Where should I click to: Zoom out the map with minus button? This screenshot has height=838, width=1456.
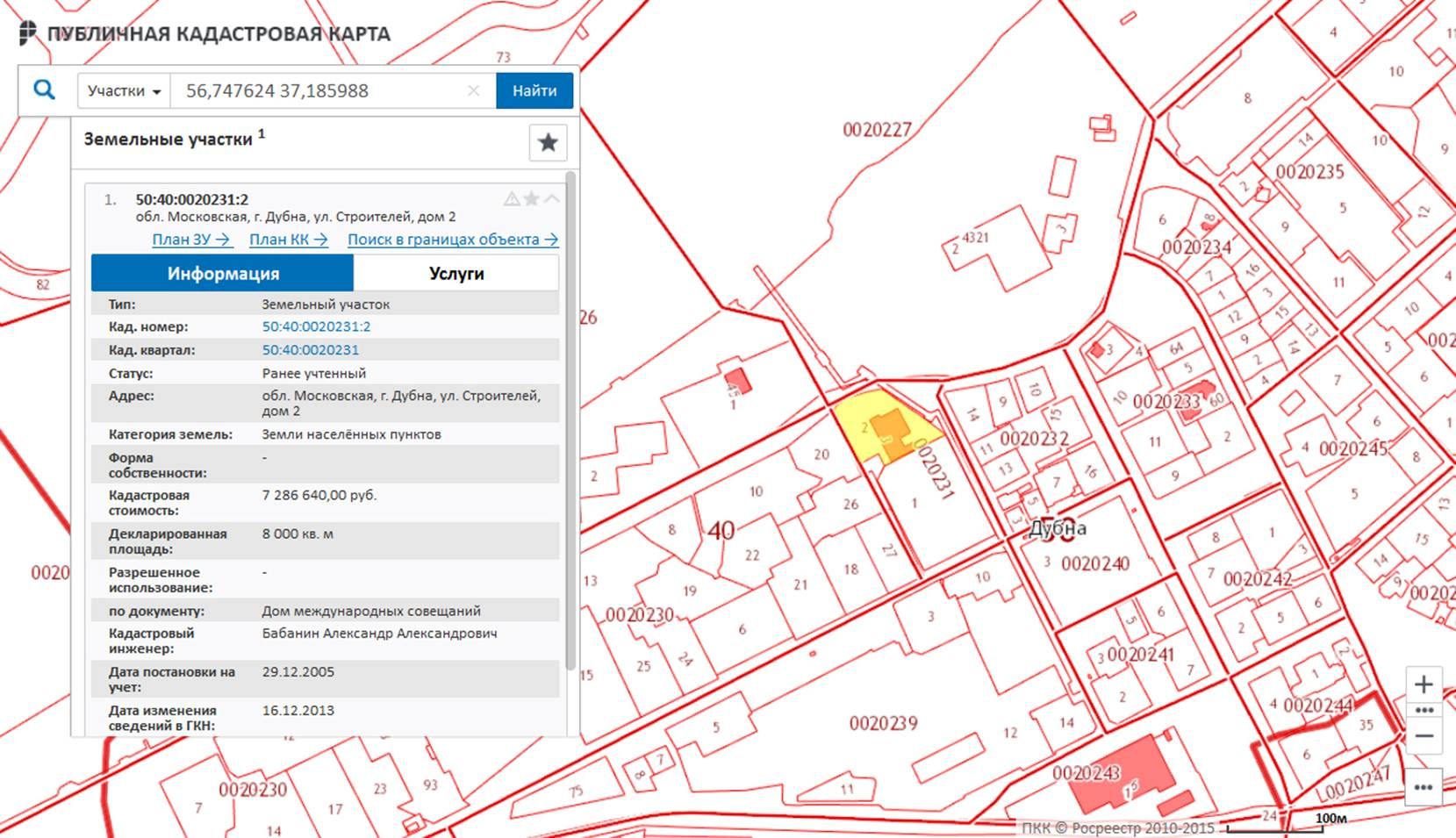coord(1424,736)
